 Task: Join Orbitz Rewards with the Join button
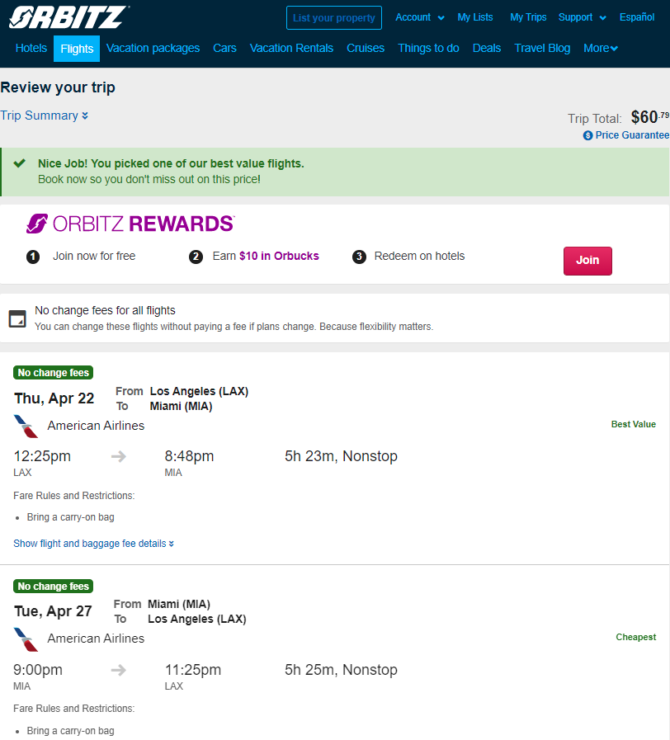587,261
